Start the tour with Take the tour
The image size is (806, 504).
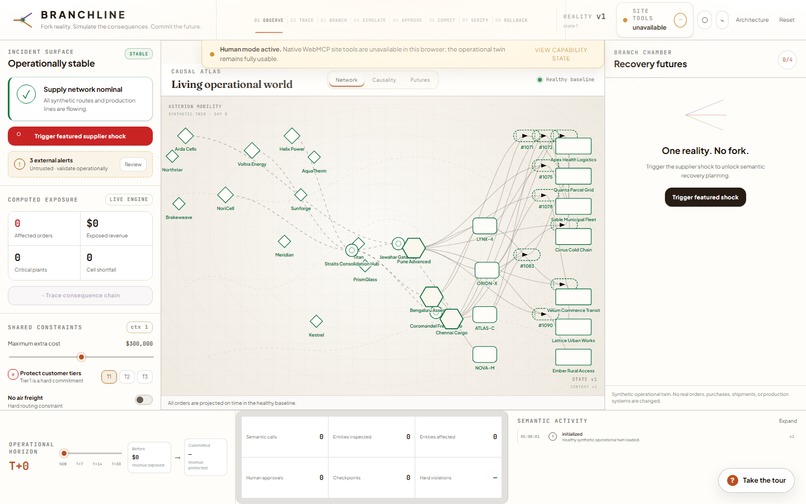[x=757, y=480]
